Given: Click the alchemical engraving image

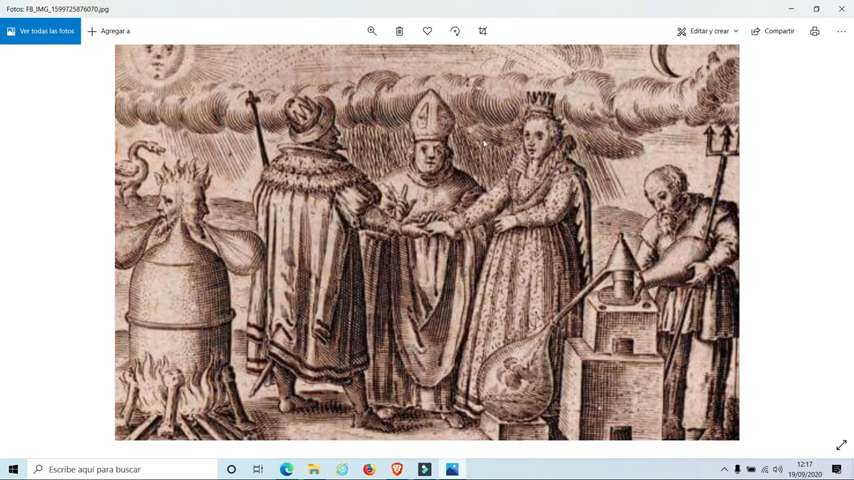Looking at the screenshot, I should (x=427, y=242).
